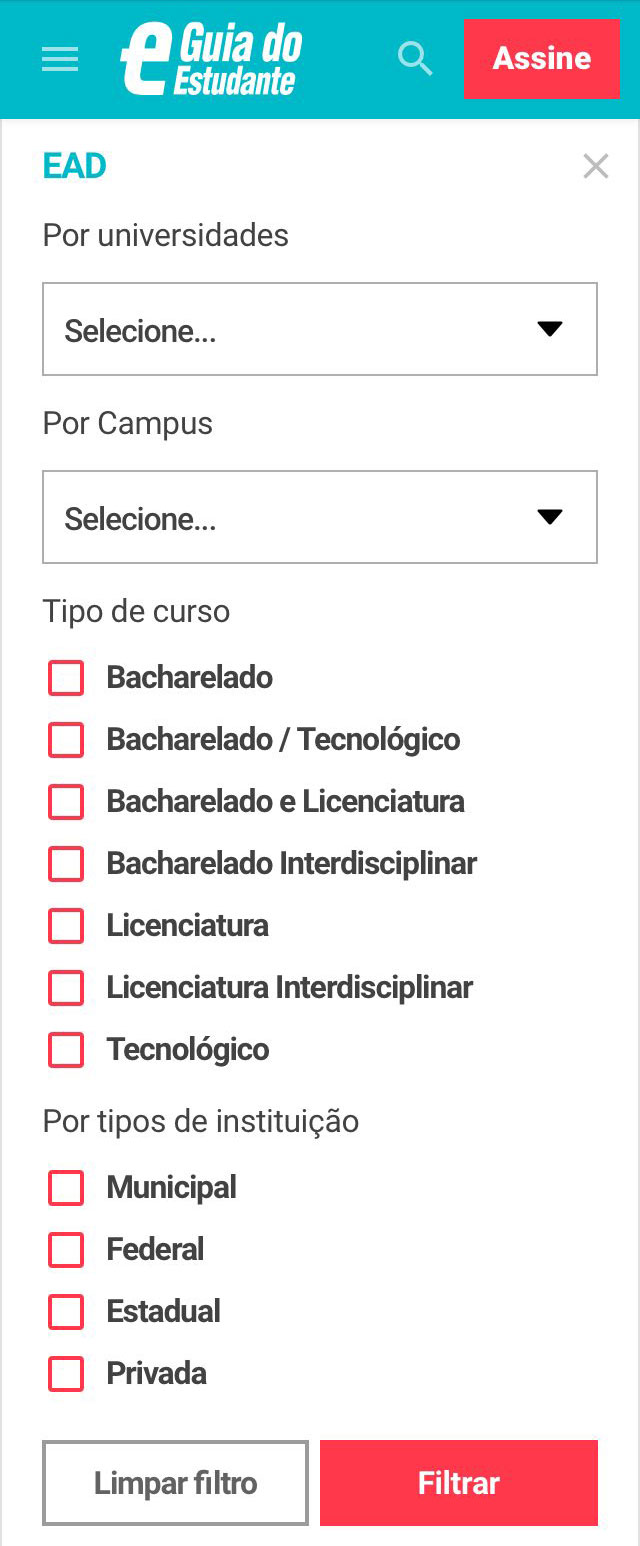Open the 'Por universidades' Selecione dropdown

point(320,330)
